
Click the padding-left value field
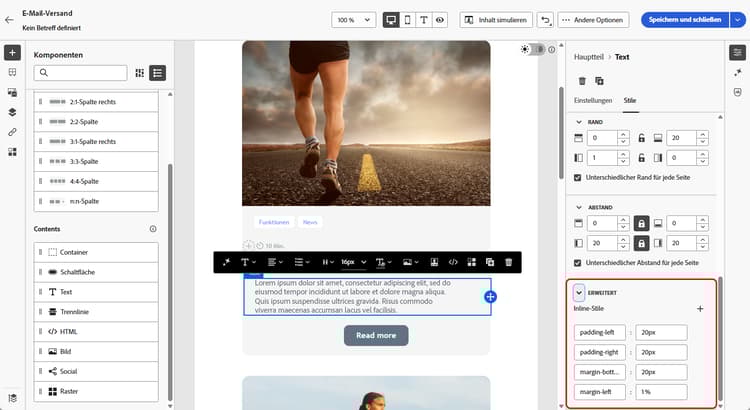click(661, 332)
